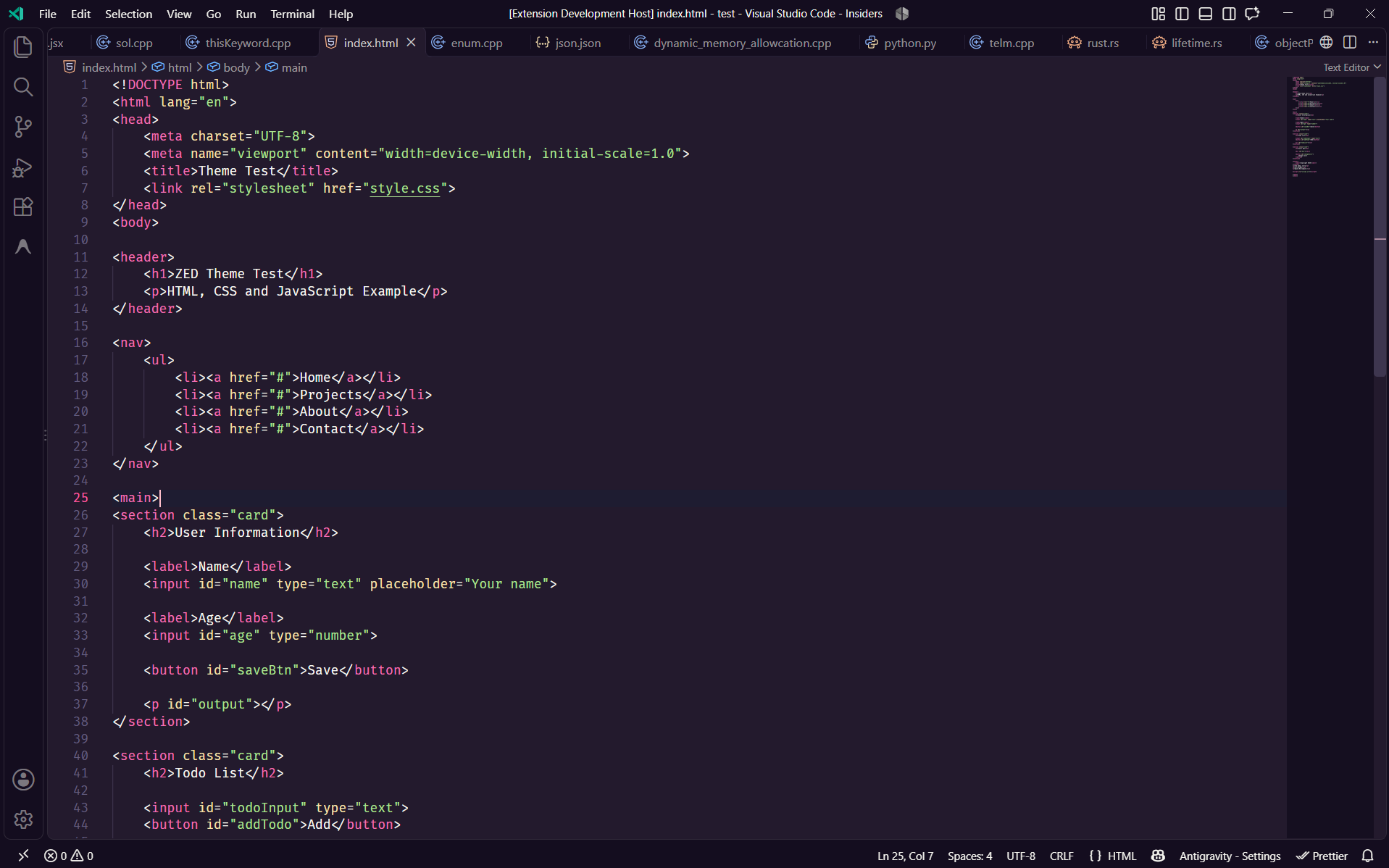Screen dimensions: 1389x868
Task: Open More Actions ellipsis in editor toolbar
Action: click(1373, 43)
